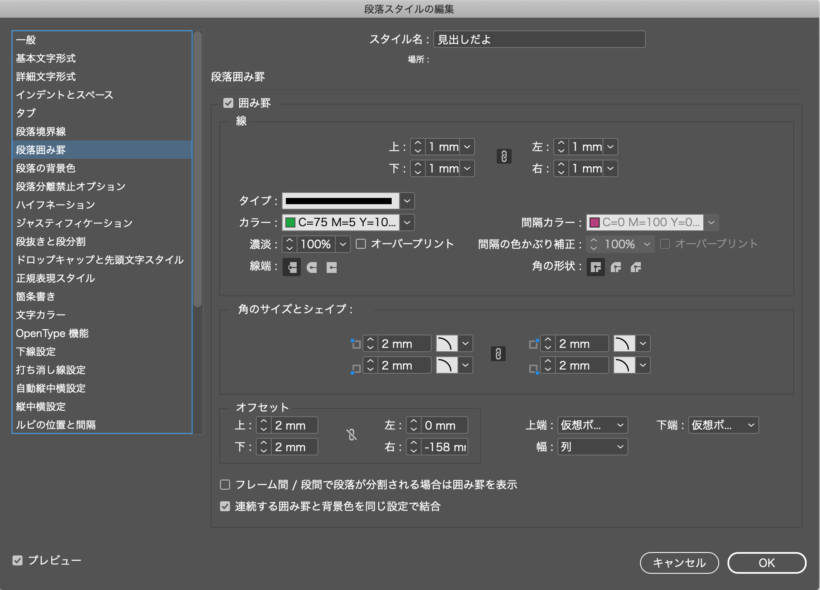Image resolution: width=820 pixels, height=590 pixels.
Task: Click the corner size chain link icon
Action: pos(499,354)
